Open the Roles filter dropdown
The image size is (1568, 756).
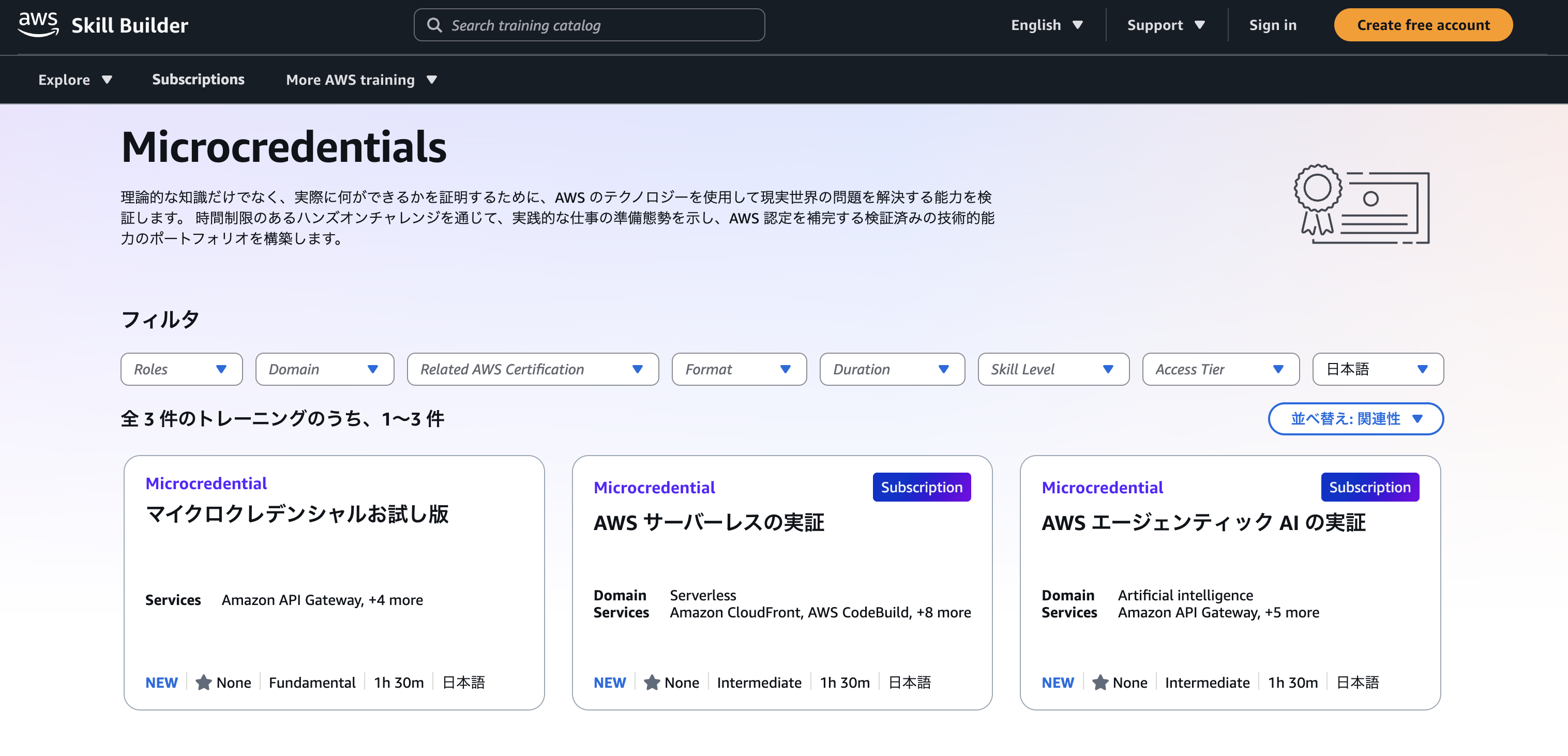(x=181, y=369)
